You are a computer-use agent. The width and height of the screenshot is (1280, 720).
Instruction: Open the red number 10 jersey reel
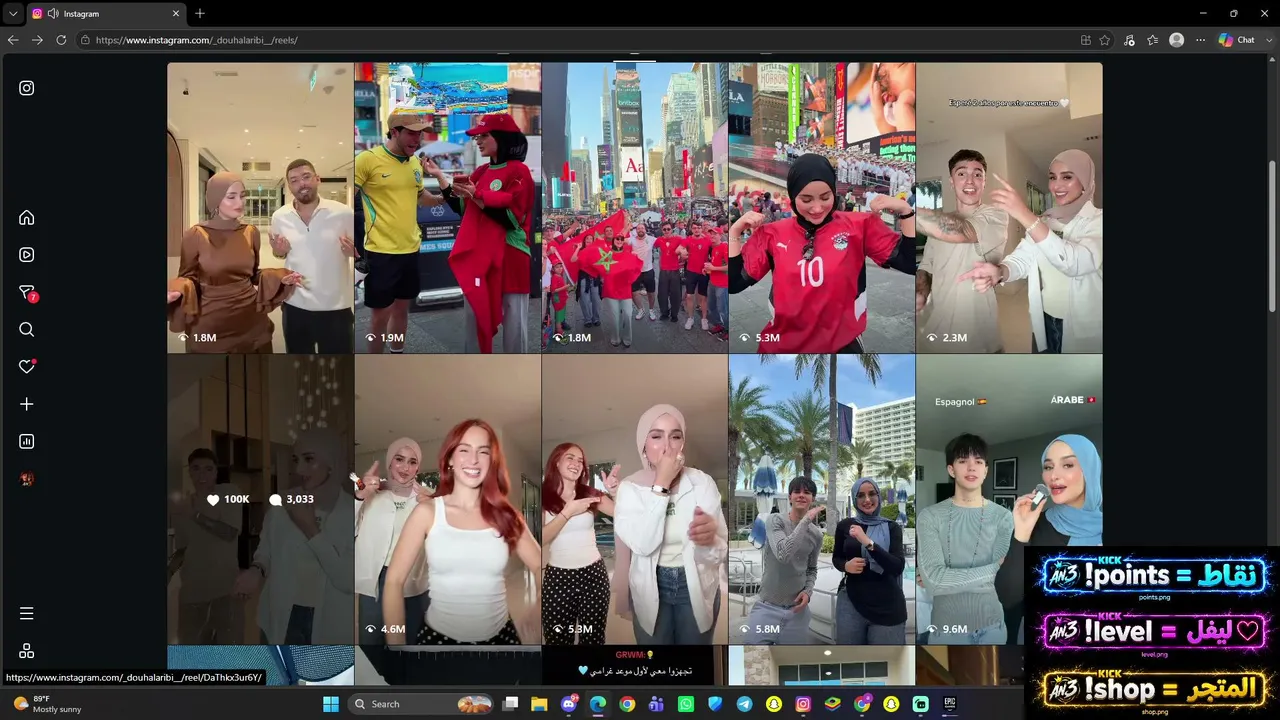822,208
